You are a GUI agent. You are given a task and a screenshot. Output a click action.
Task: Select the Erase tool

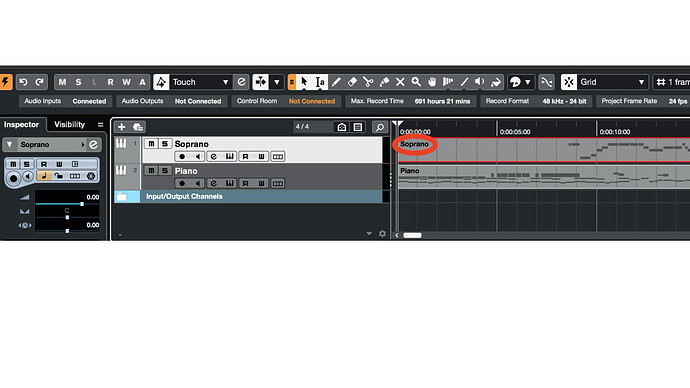pyautogui.click(x=352, y=82)
